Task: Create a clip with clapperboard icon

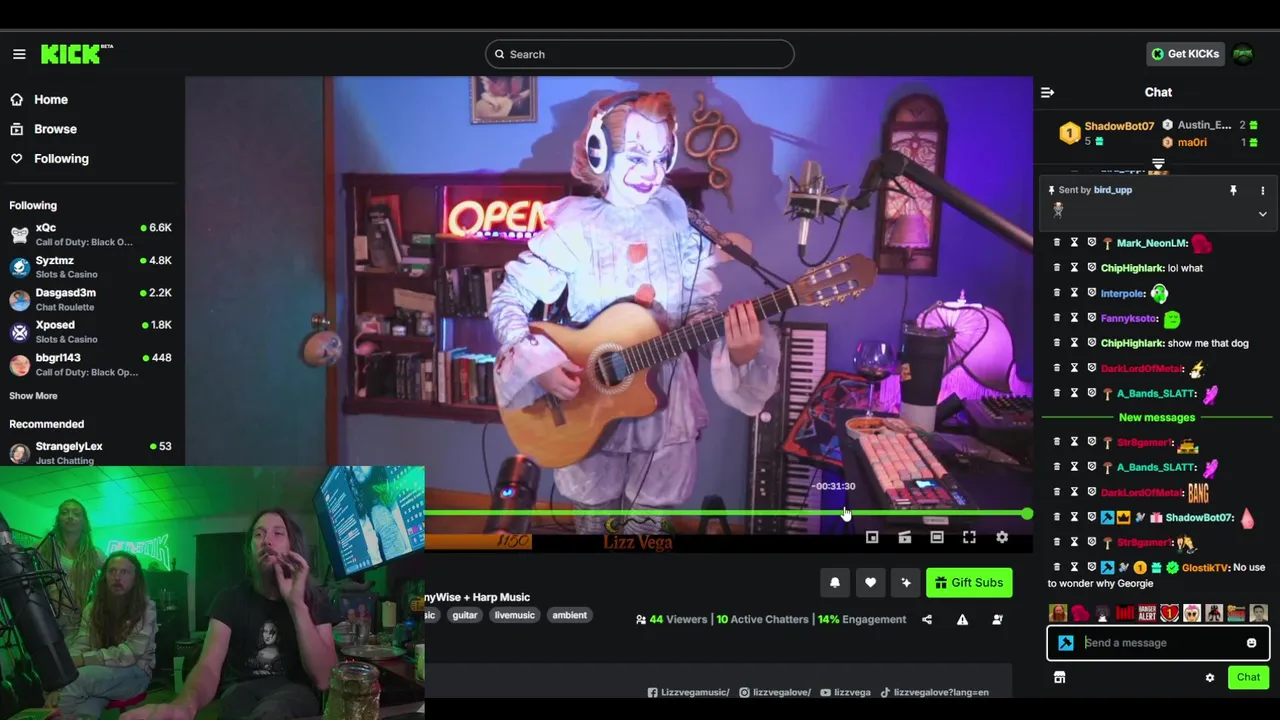Action: 905,538
